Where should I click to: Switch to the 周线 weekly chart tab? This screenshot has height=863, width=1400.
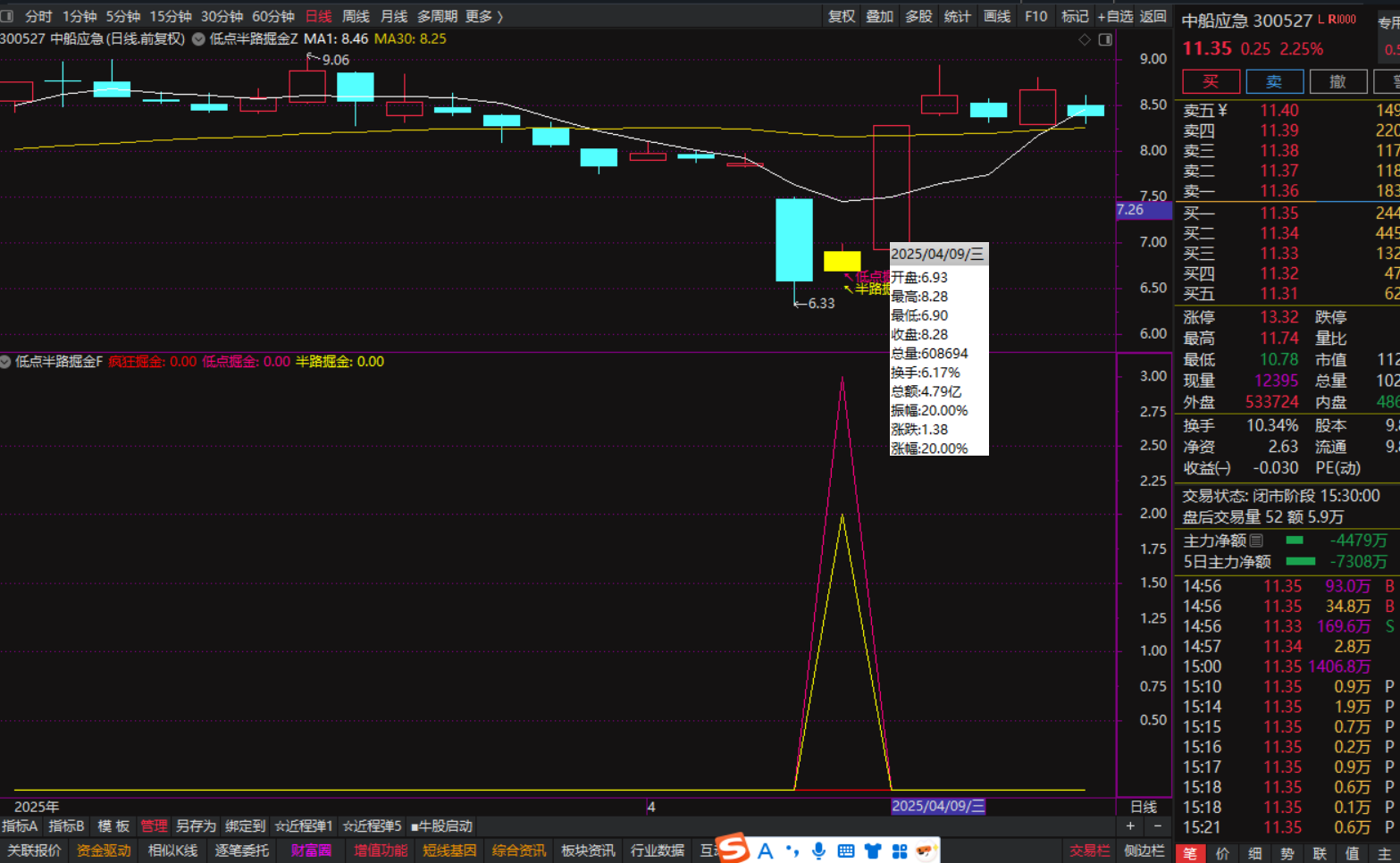point(356,16)
